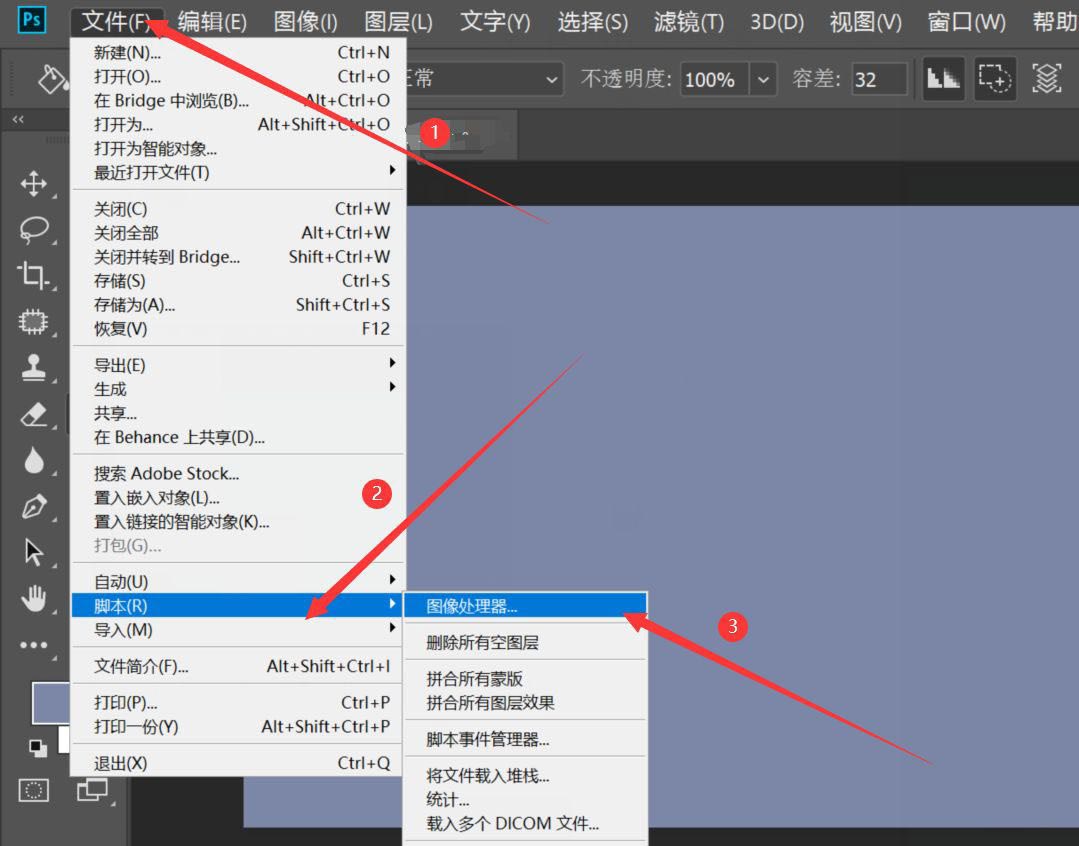1079x846 pixels.
Task: Open the 滤镜(T) menu
Action: click(689, 22)
